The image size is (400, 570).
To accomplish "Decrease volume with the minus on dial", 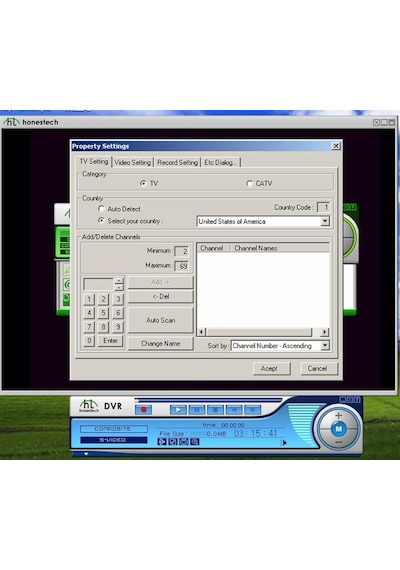I will [x=339, y=442].
